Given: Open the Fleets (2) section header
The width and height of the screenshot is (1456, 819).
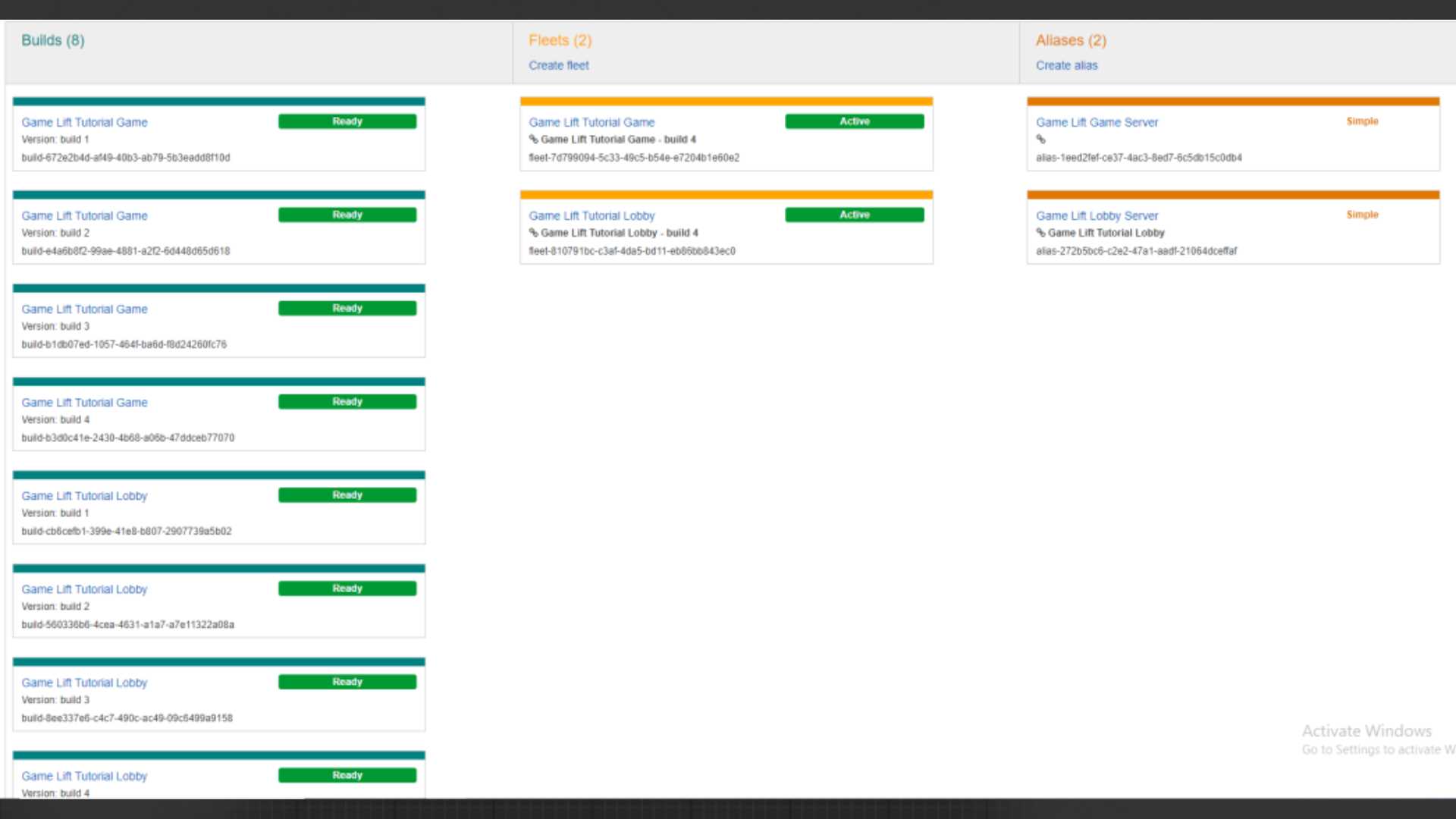Looking at the screenshot, I should pyautogui.click(x=560, y=40).
